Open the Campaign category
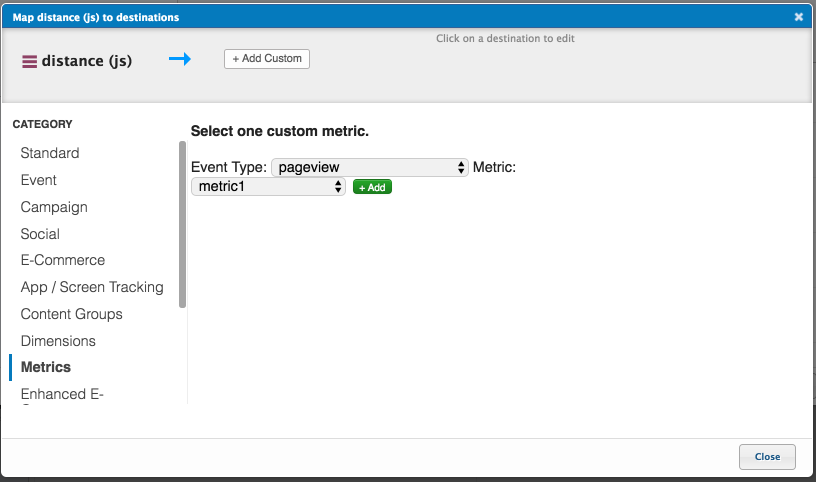This screenshot has width=816, height=482. click(x=54, y=207)
